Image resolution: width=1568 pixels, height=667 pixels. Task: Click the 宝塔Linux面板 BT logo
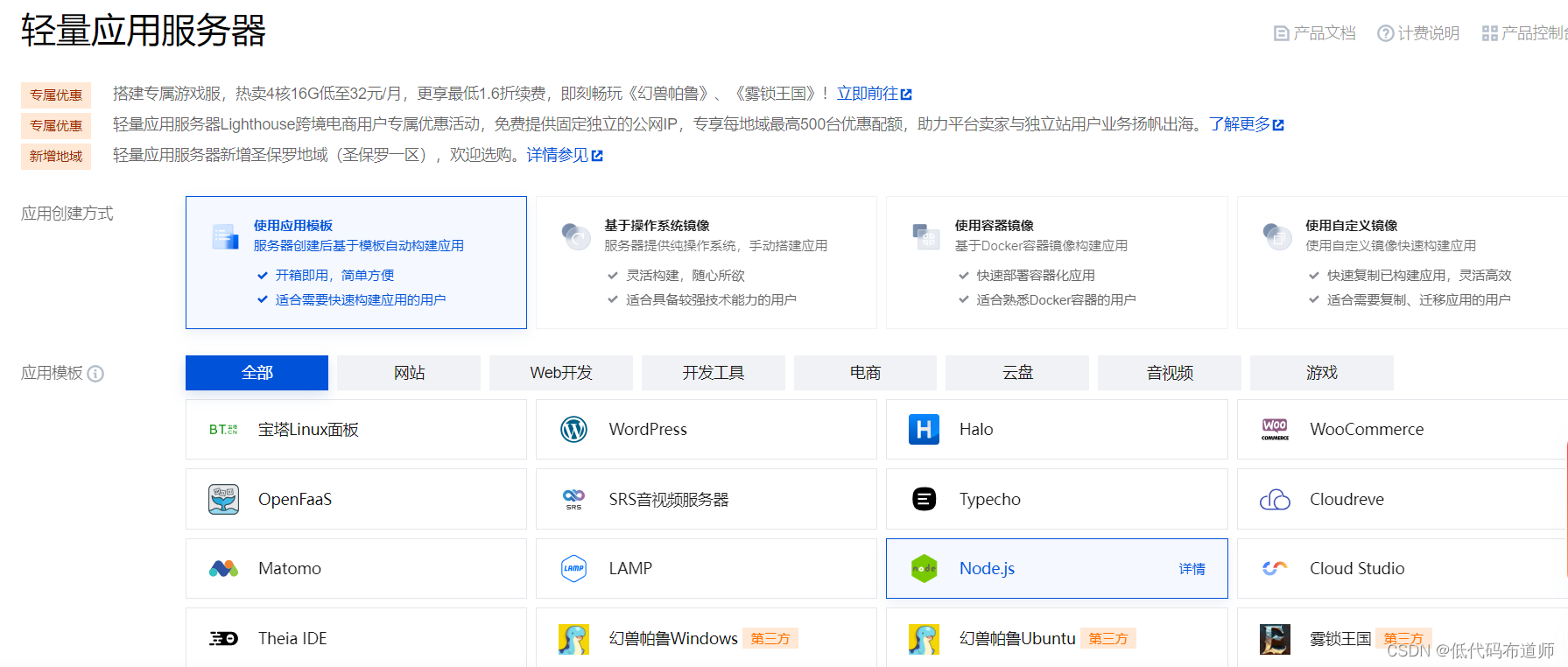click(223, 430)
